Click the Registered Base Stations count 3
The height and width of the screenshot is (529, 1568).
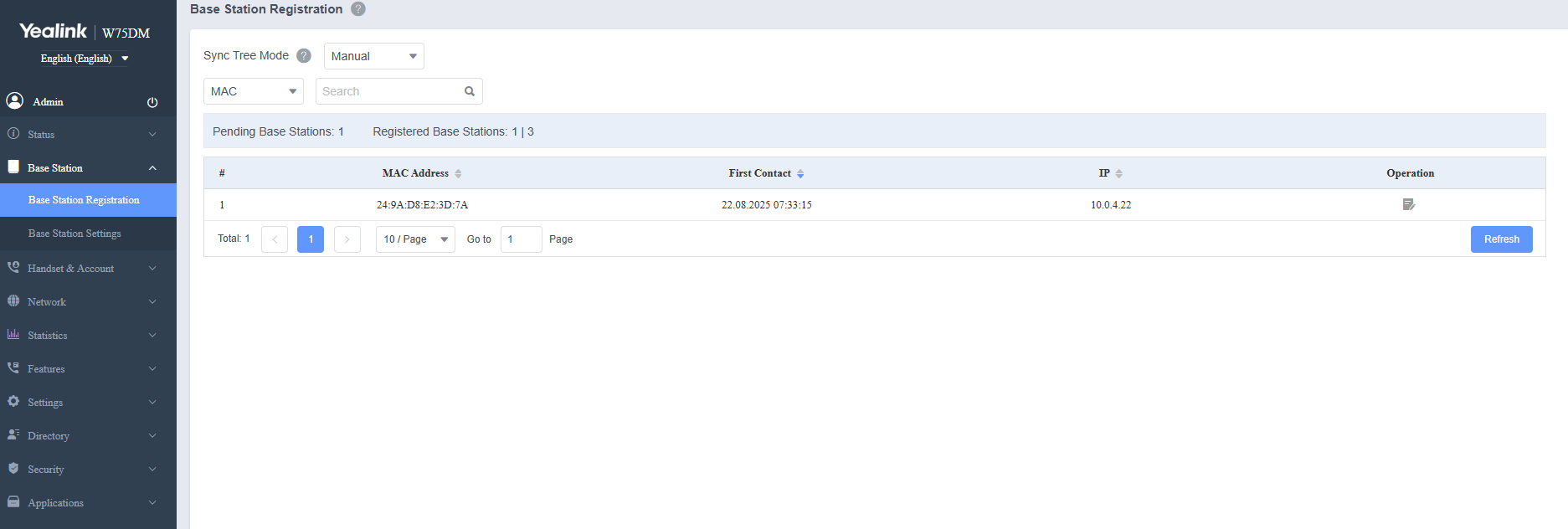coord(531,131)
